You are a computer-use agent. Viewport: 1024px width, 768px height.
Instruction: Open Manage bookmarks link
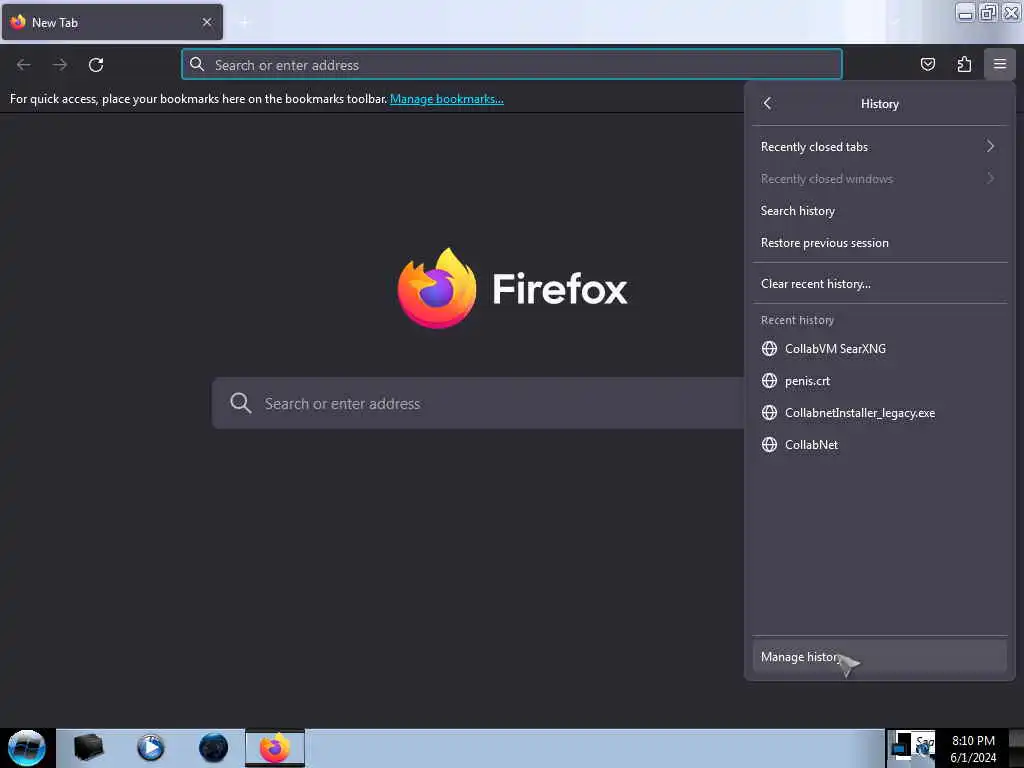[x=447, y=99]
